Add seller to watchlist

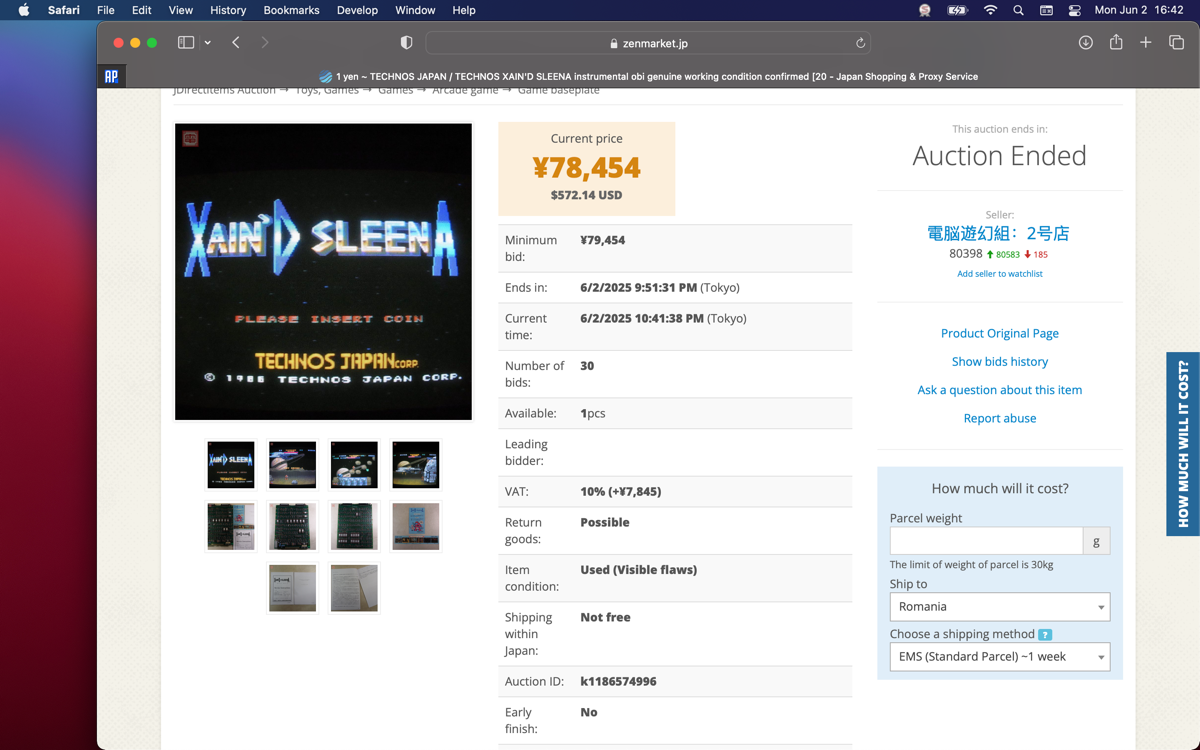(1000, 273)
